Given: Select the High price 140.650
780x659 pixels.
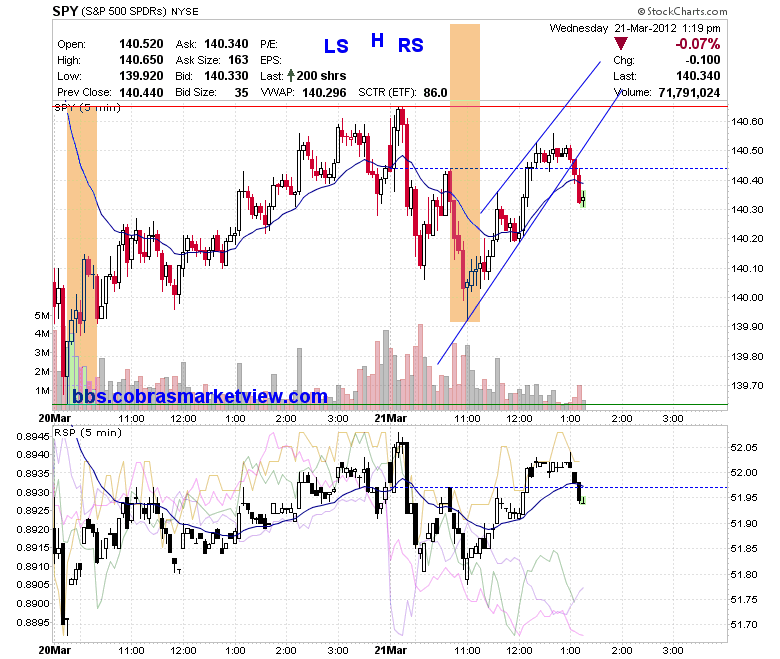Looking at the screenshot, I should (141, 60).
